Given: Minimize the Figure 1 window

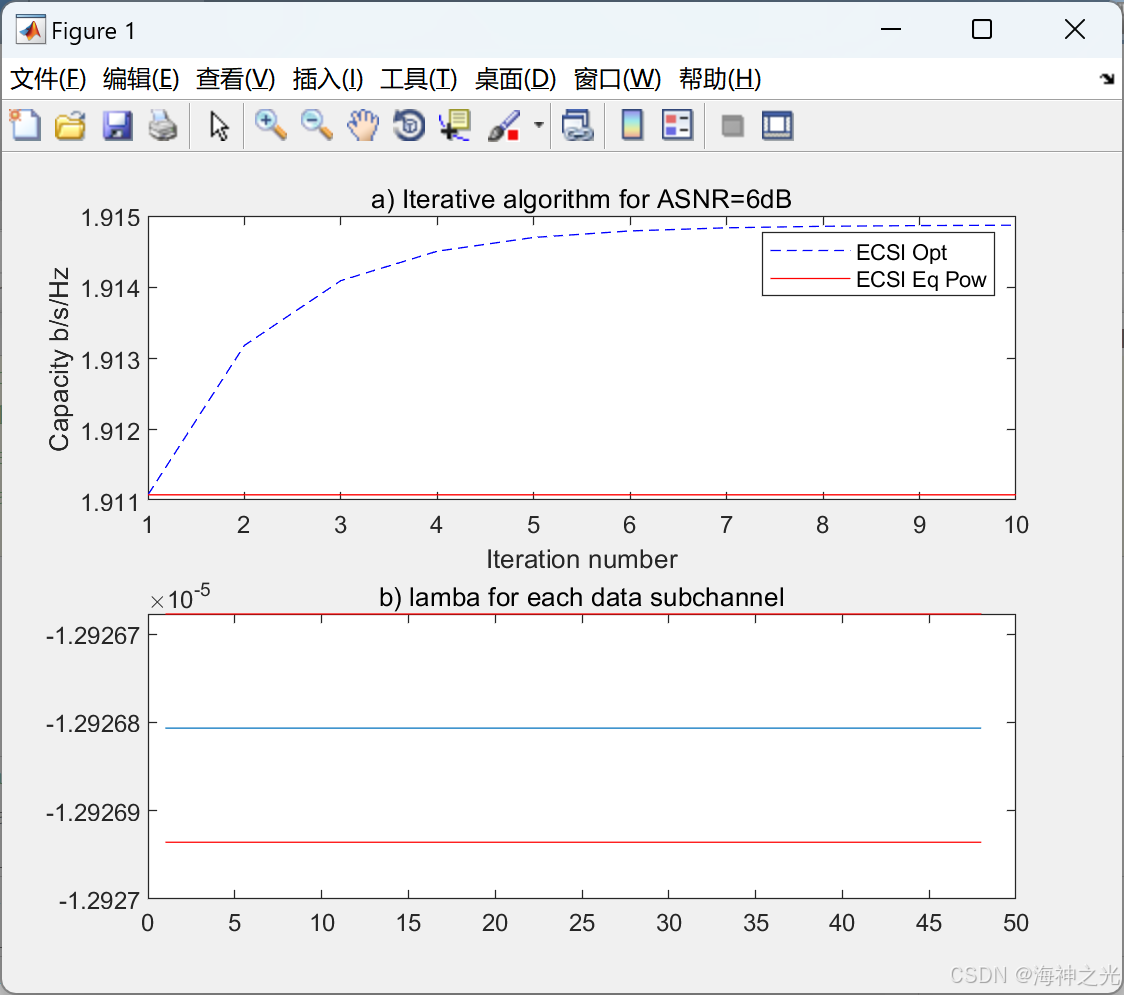Looking at the screenshot, I should [x=890, y=29].
